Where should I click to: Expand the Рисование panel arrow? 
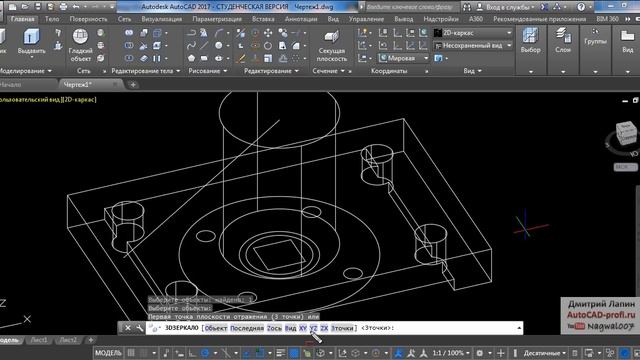coord(225,71)
